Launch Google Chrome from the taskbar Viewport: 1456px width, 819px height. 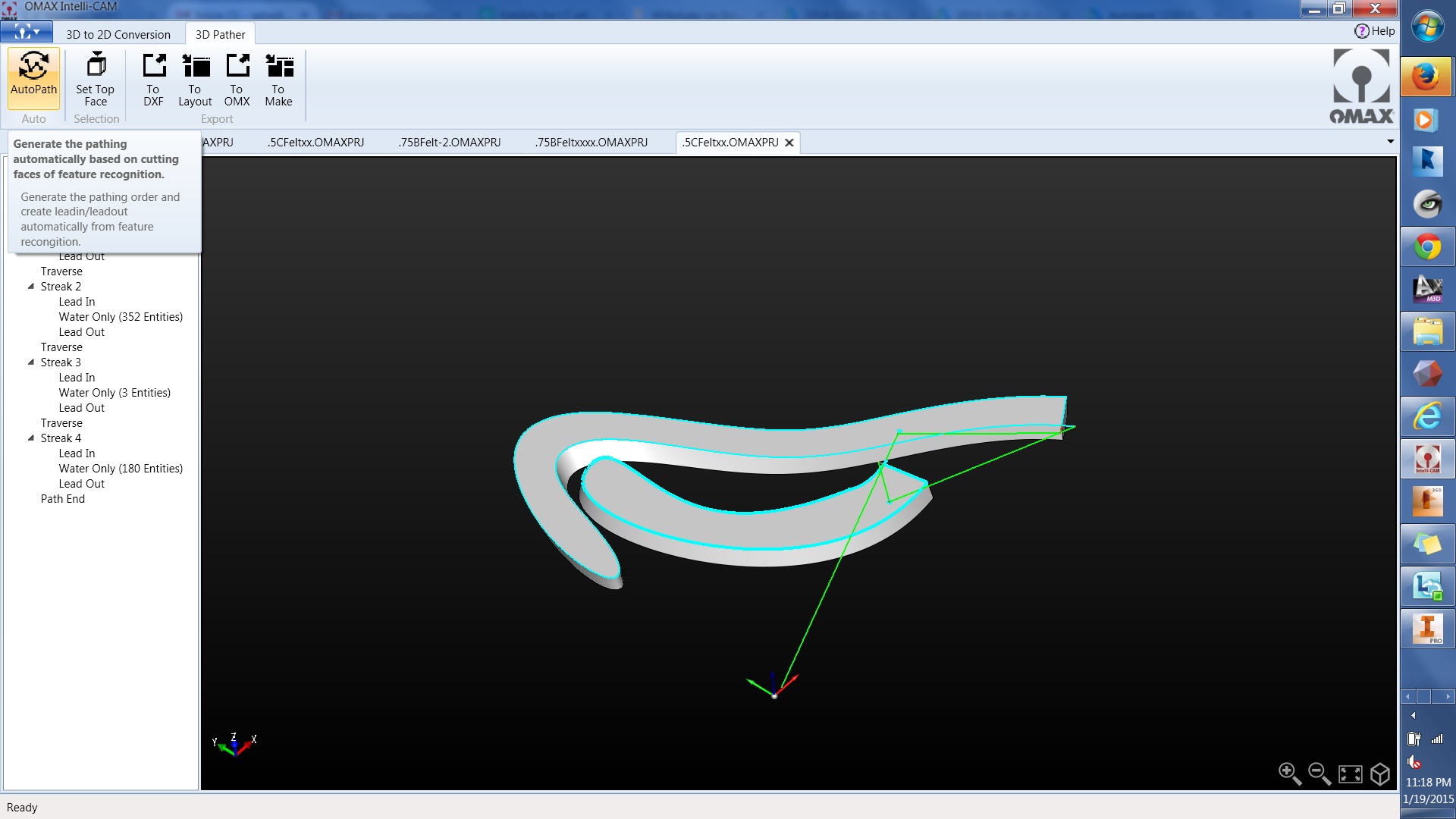pos(1427,246)
